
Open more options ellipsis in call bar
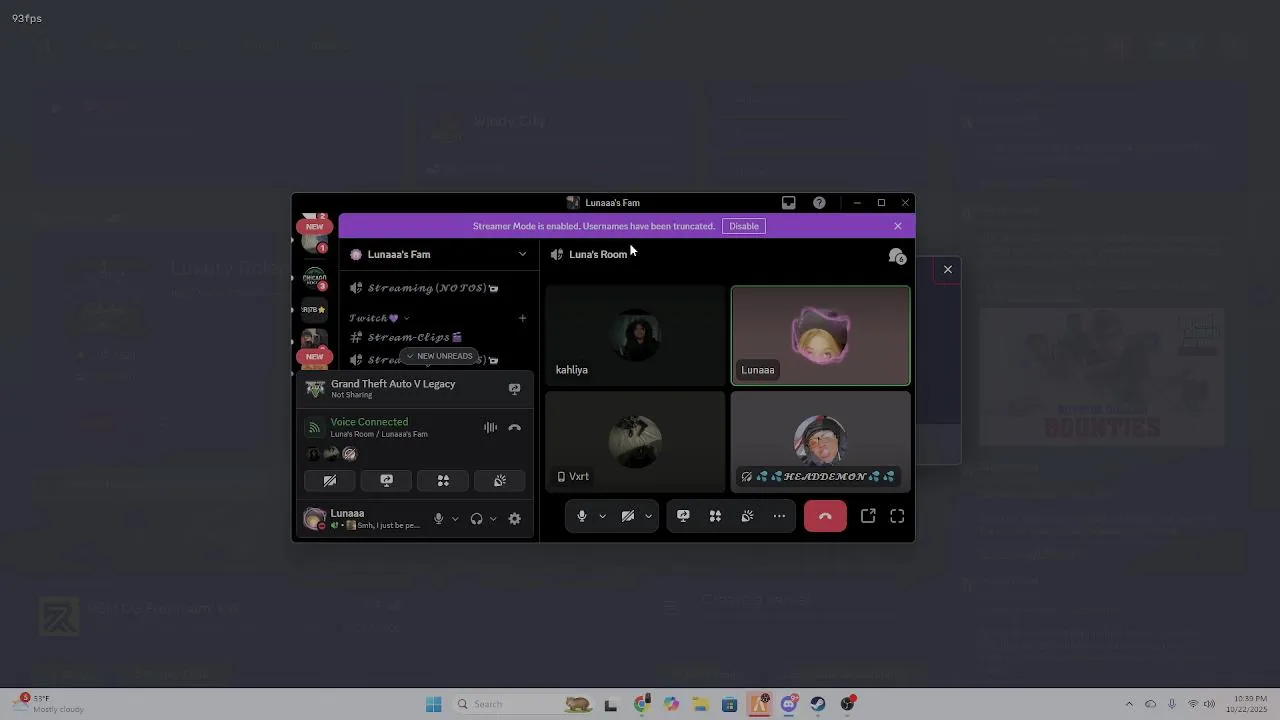(x=779, y=516)
